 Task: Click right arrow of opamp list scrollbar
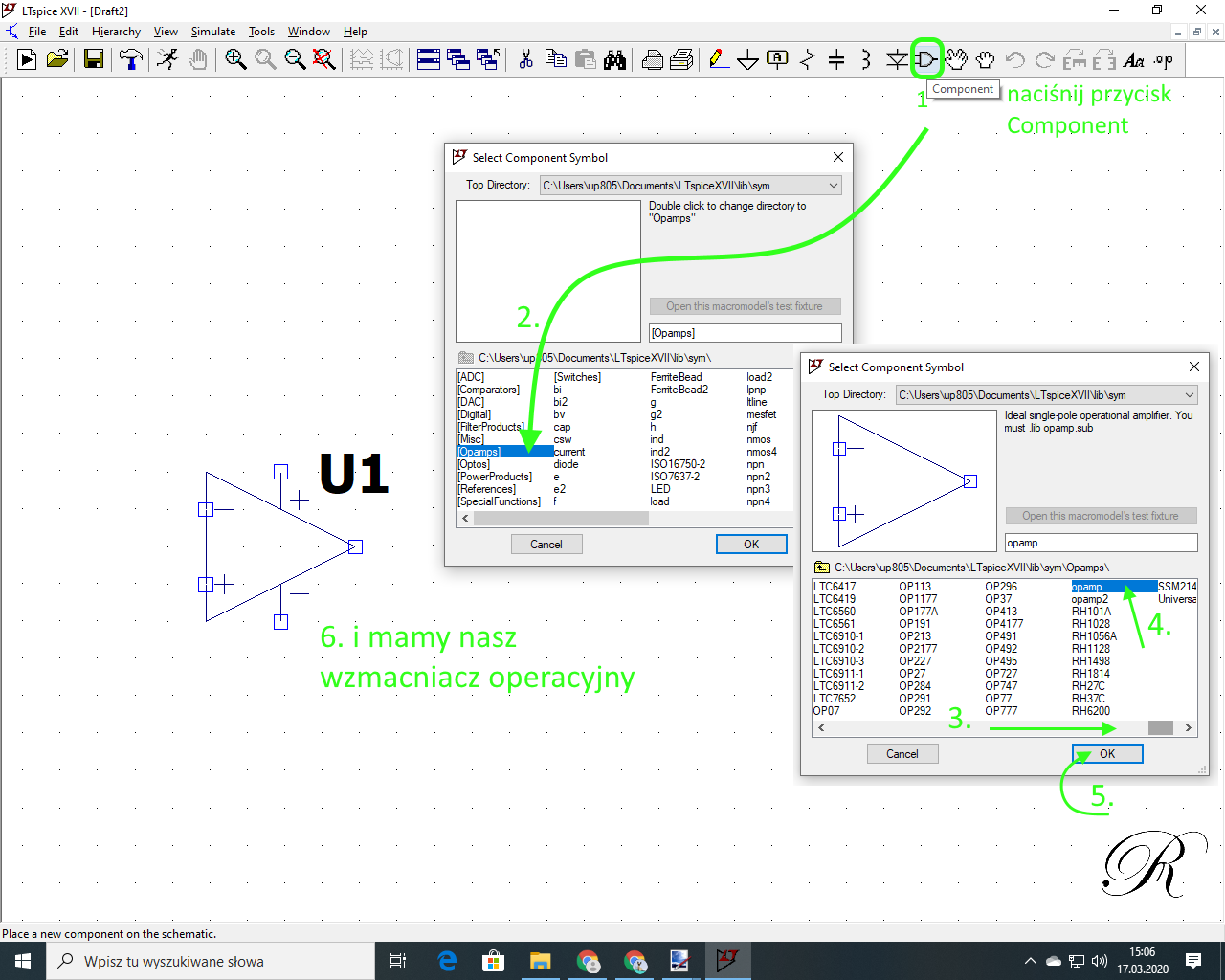1189,727
